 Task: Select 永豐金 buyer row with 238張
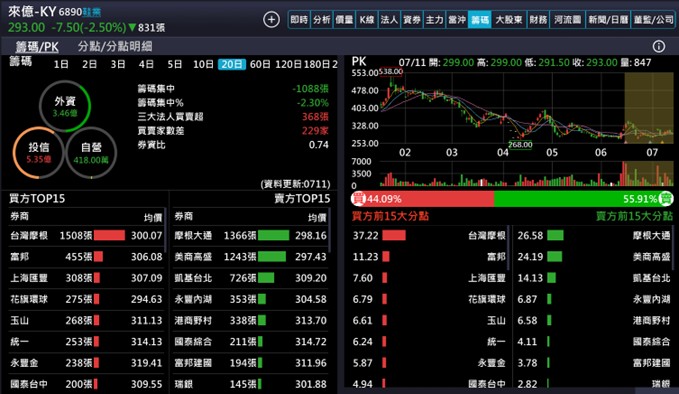86,363
